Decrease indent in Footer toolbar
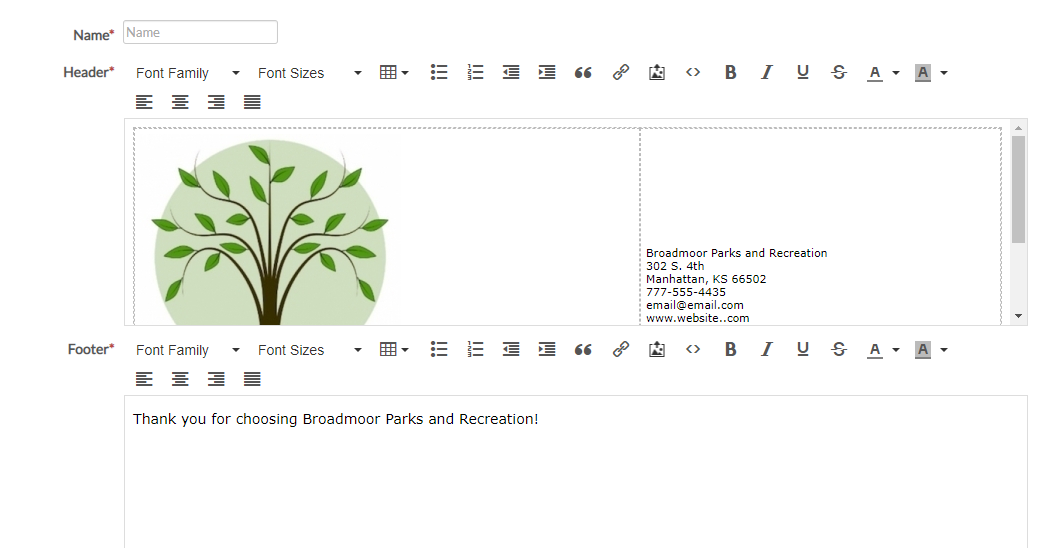The image size is (1052, 548). pyautogui.click(x=511, y=349)
